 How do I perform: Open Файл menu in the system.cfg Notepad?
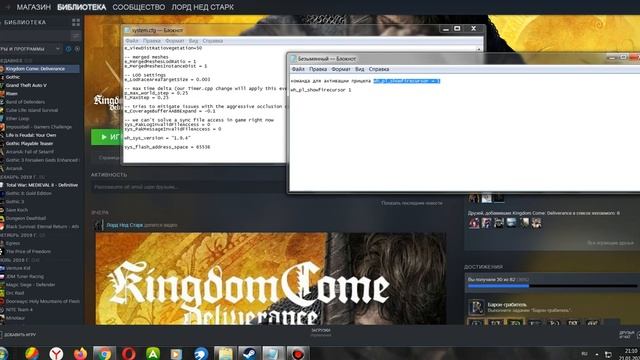click(131, 41)
